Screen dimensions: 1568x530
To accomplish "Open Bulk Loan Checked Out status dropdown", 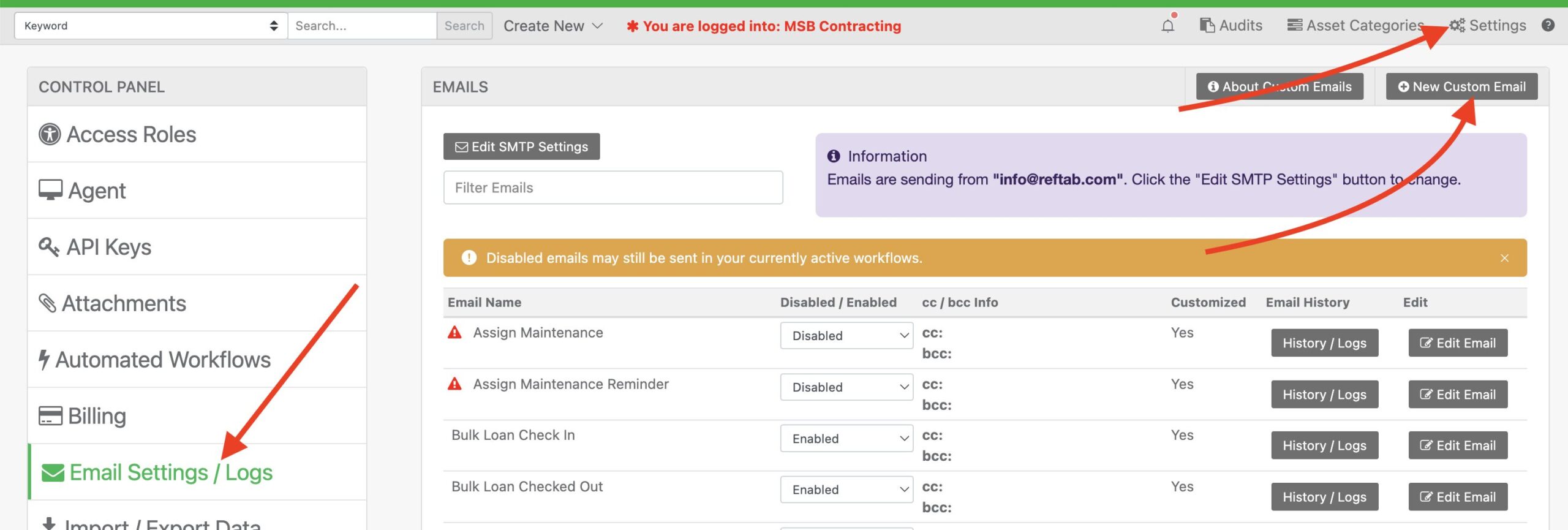I will pos(846,490).
